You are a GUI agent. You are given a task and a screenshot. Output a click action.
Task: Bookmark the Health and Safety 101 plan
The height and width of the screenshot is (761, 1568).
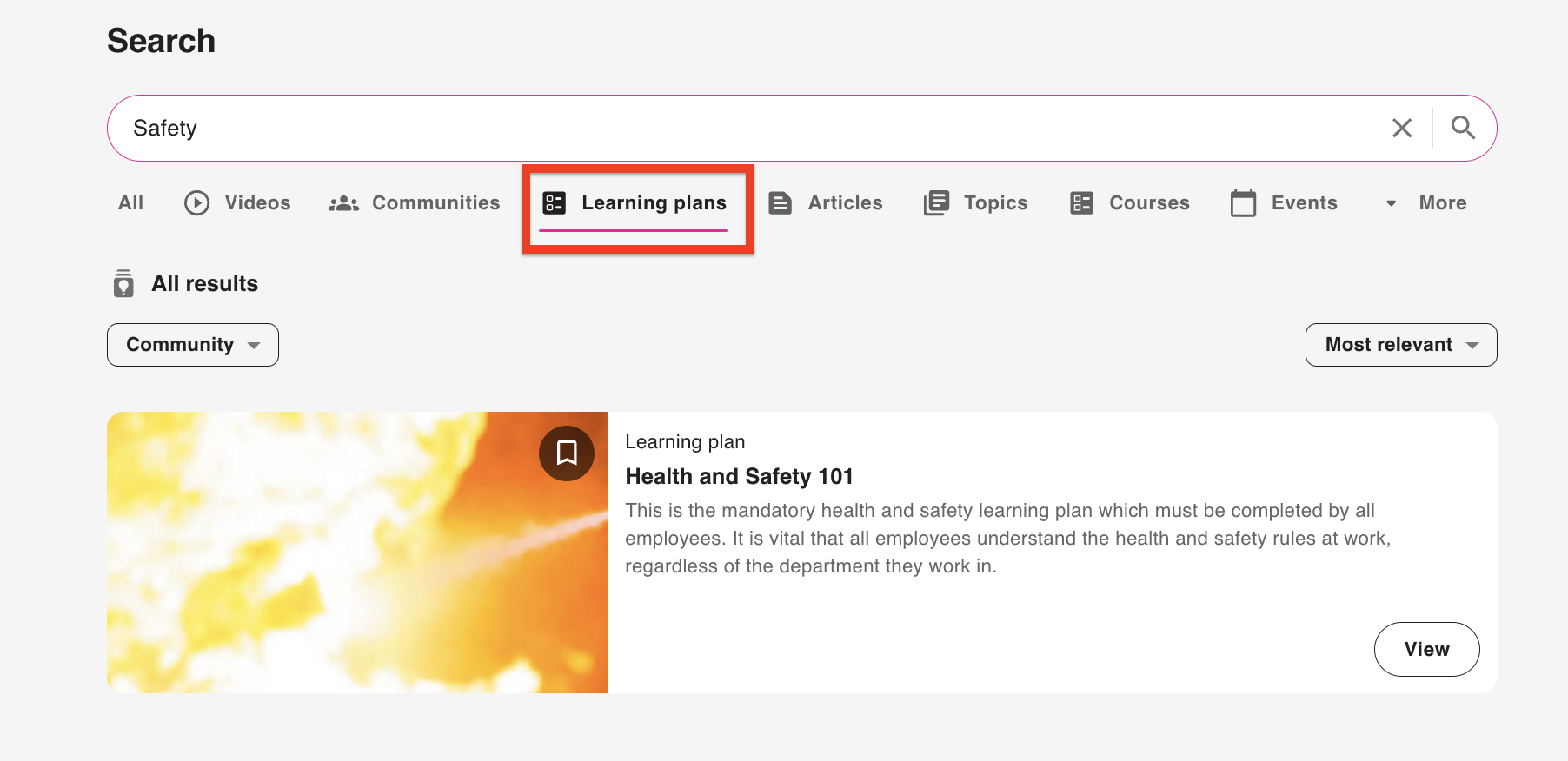(566, 453)
